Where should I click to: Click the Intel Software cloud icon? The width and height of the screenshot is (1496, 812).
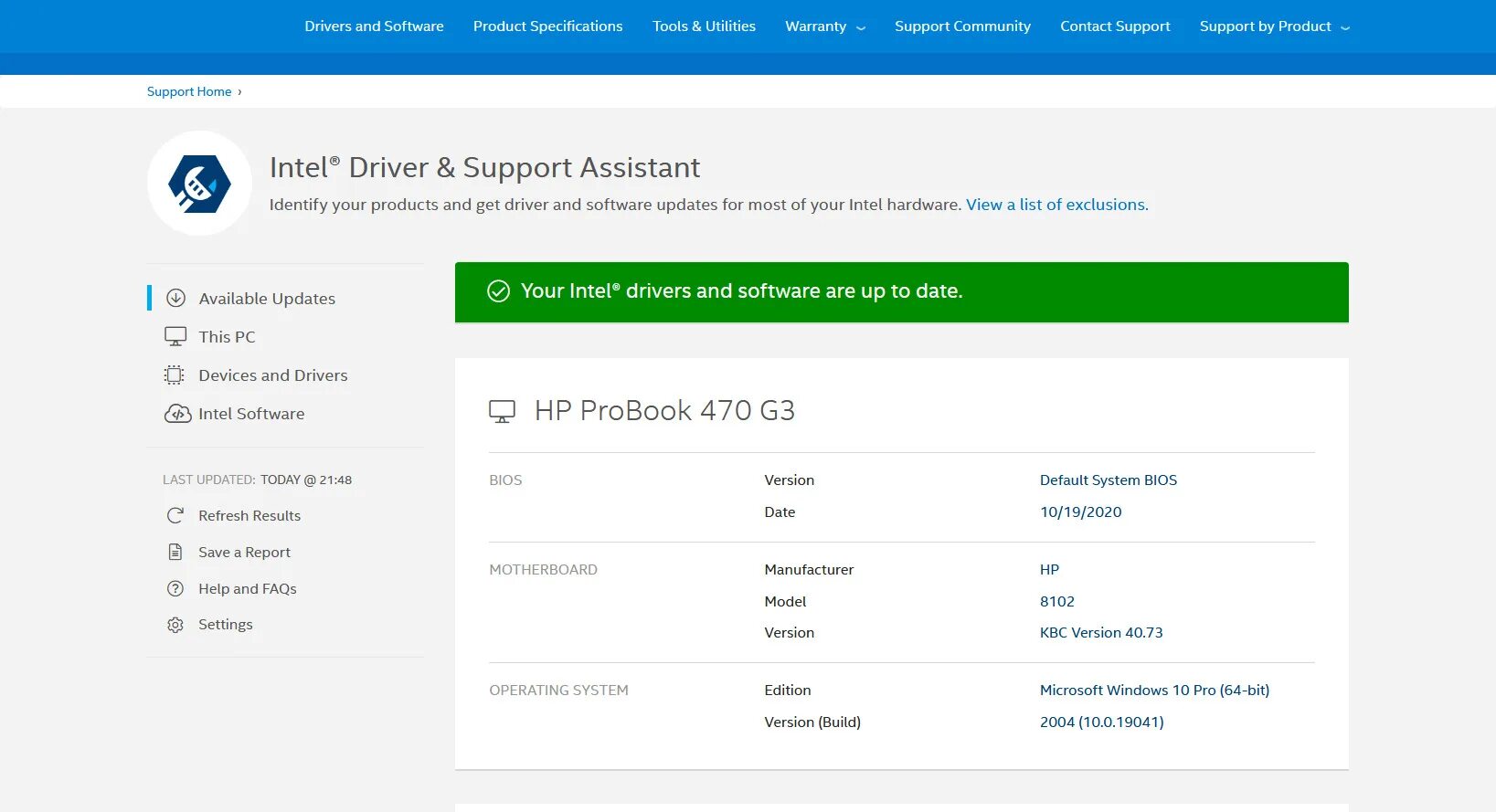coord(177,414)
